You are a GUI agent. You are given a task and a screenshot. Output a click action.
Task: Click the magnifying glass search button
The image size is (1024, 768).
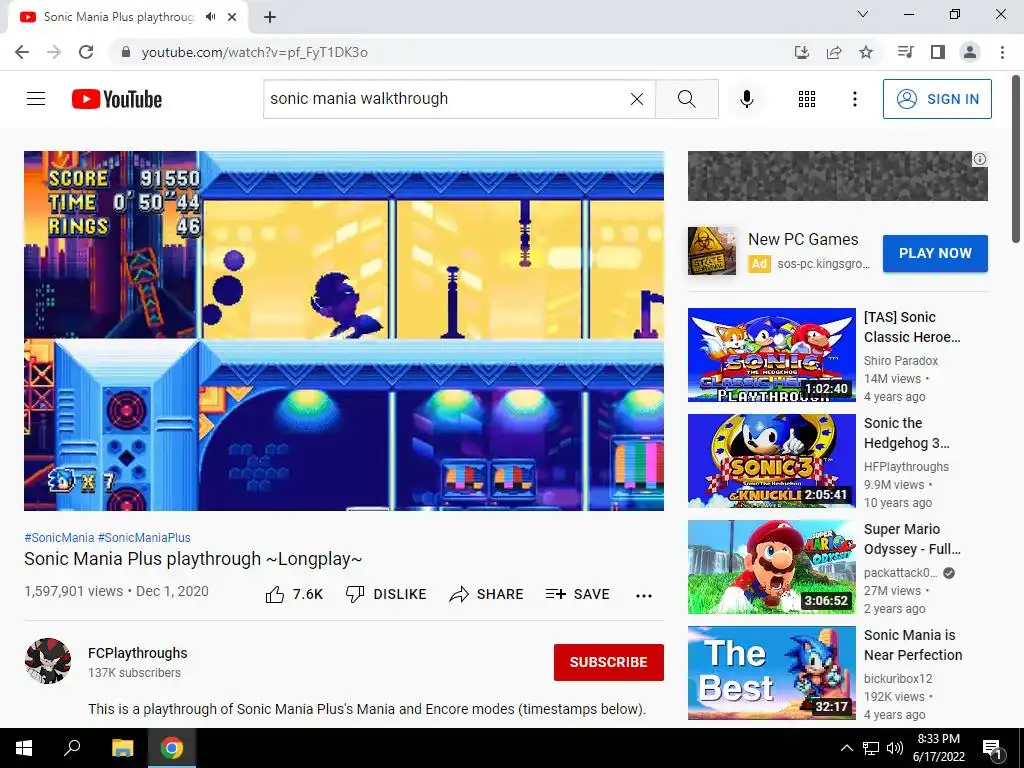(x=686, y=99)
